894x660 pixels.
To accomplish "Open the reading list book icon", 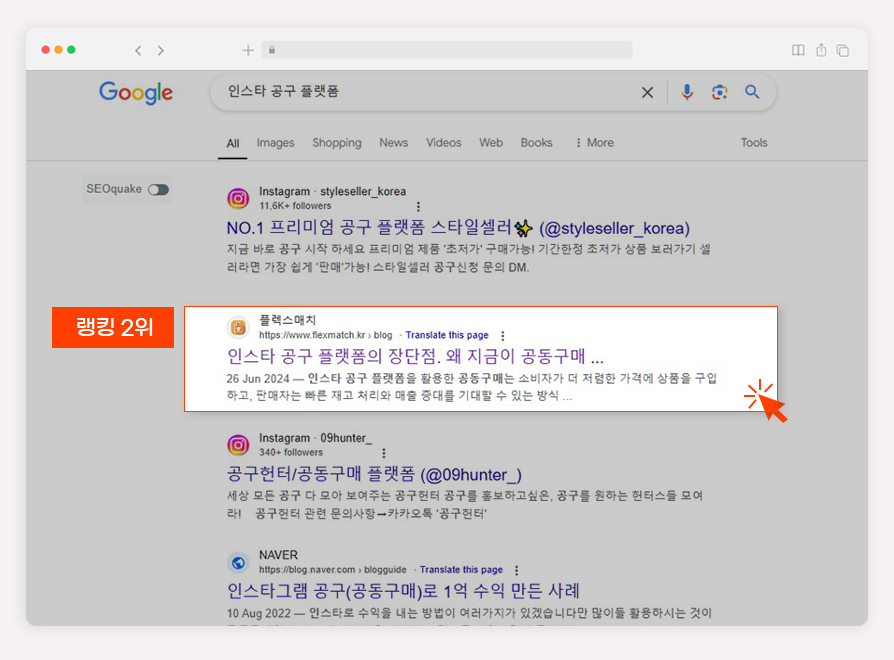I will point(798,50).
